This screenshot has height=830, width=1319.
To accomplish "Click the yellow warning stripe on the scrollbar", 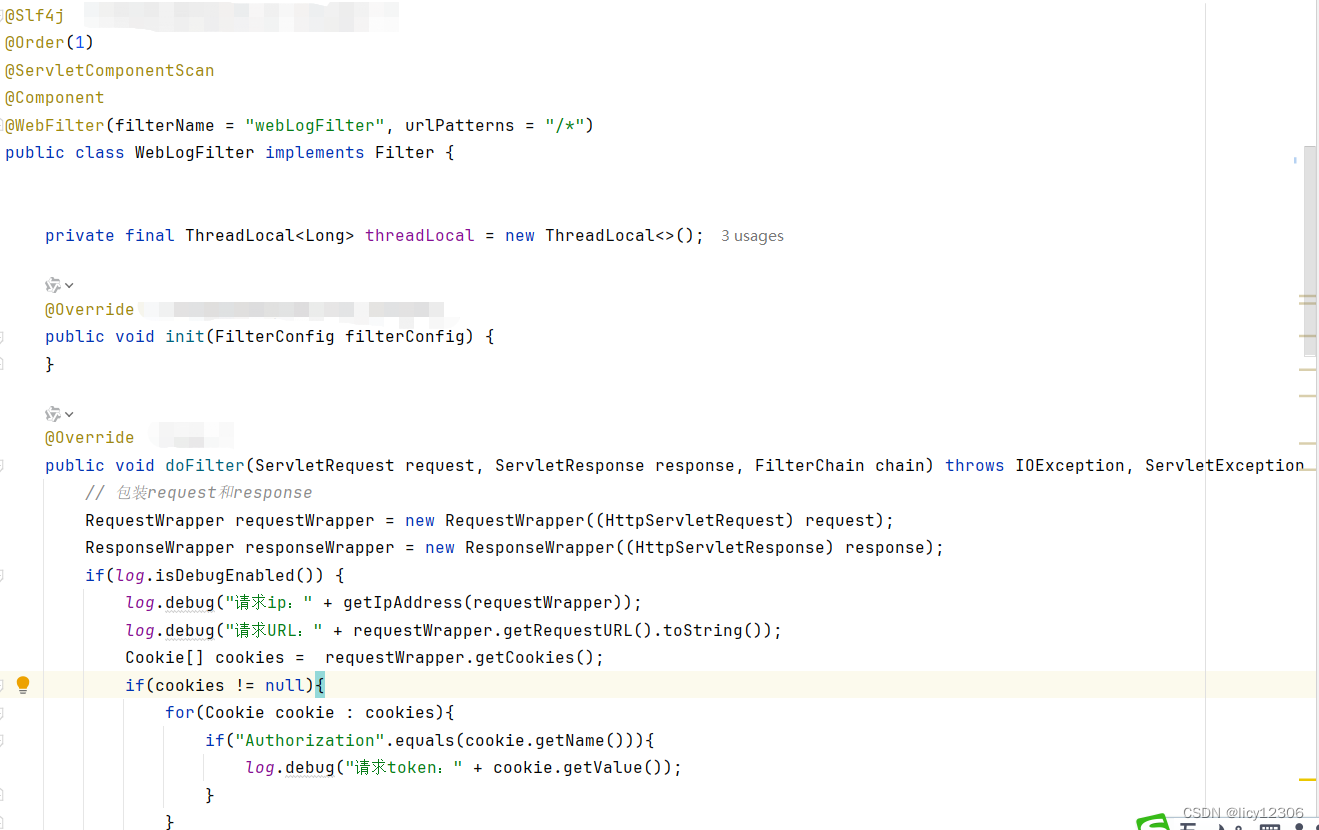I will (1308, 779).
